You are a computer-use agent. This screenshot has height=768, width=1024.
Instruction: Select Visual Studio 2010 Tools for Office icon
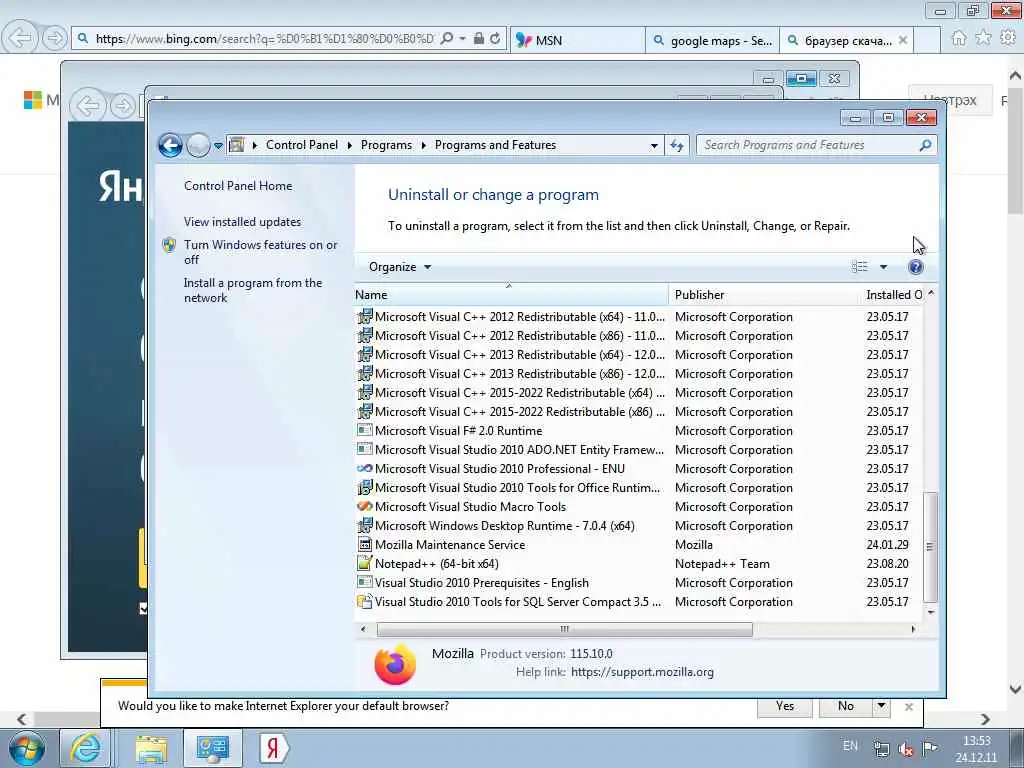point(364,488)
